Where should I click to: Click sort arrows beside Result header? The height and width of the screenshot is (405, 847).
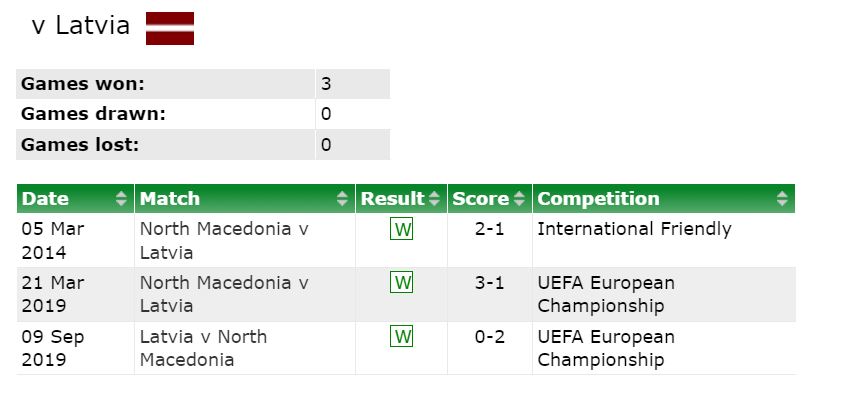coord(434,199)
